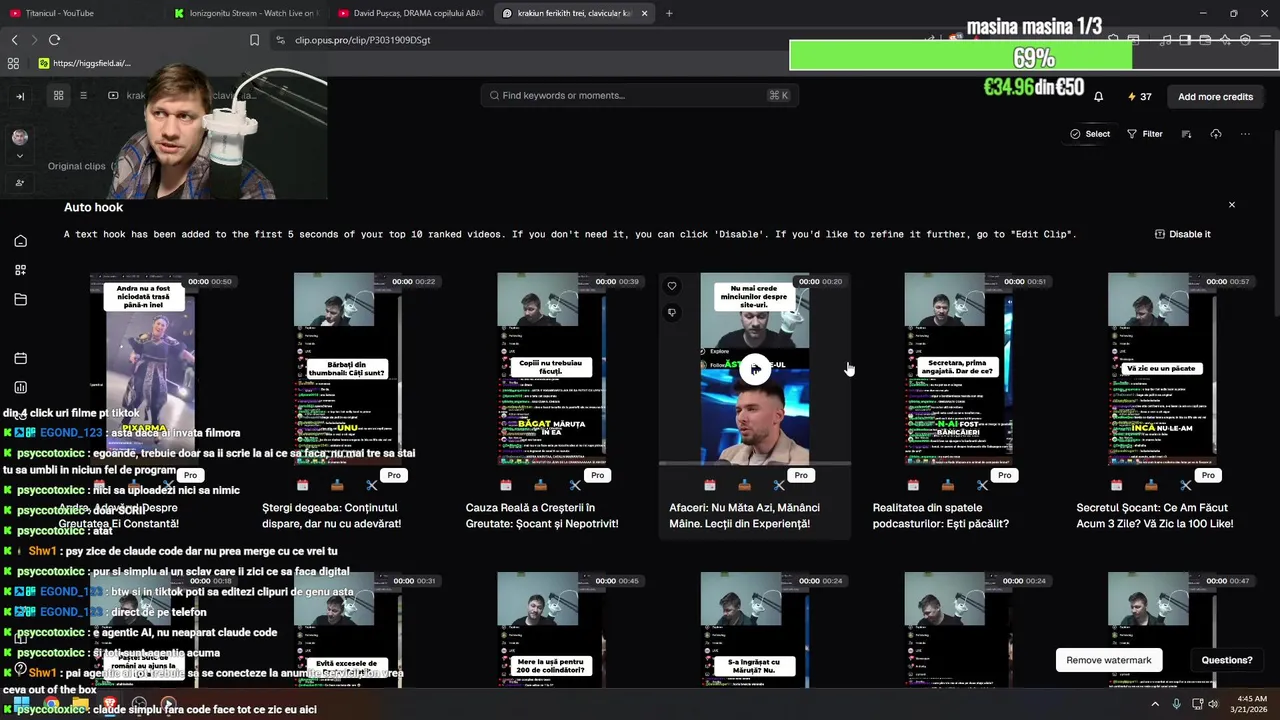
Task: Open a new browser tab
Action: tap(669, 13)
